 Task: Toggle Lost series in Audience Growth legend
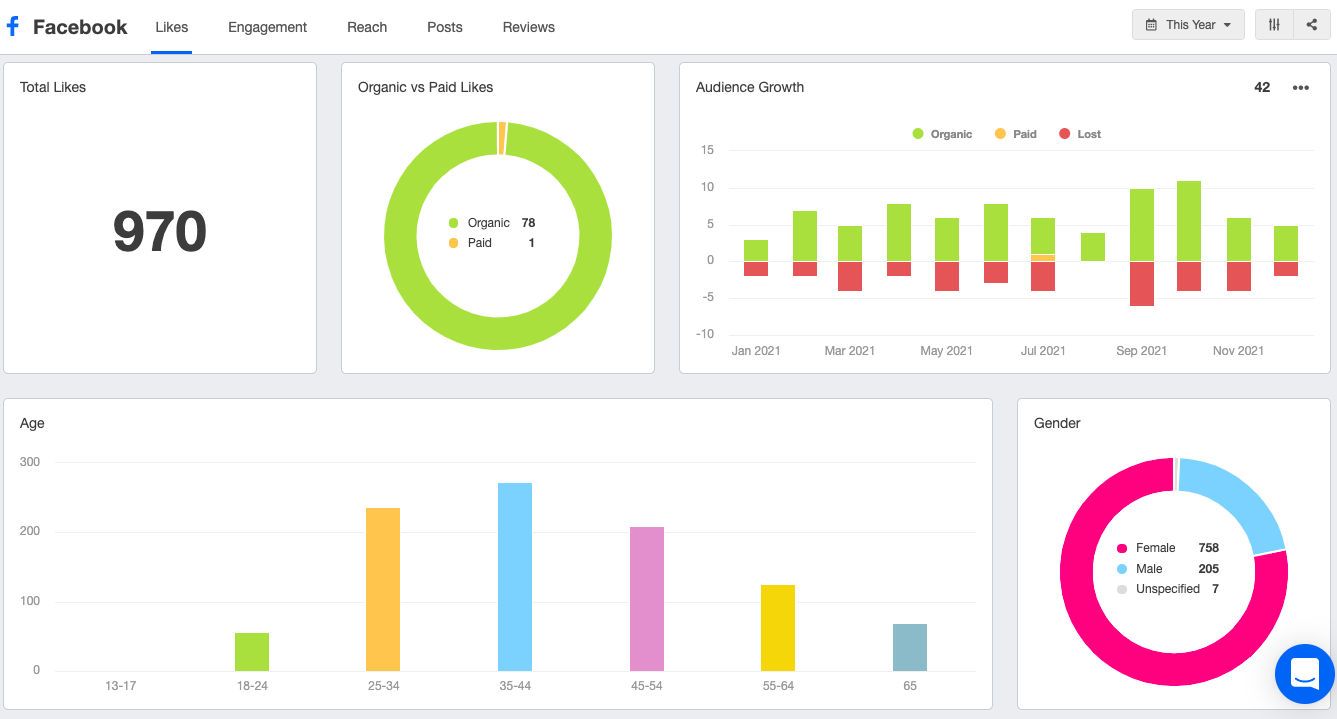1080,134
